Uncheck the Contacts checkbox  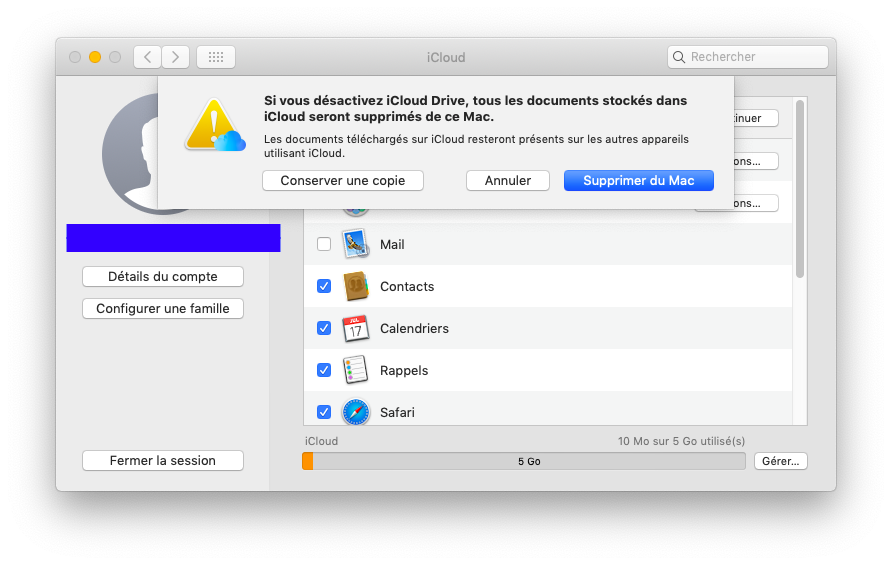pos(324,286)
